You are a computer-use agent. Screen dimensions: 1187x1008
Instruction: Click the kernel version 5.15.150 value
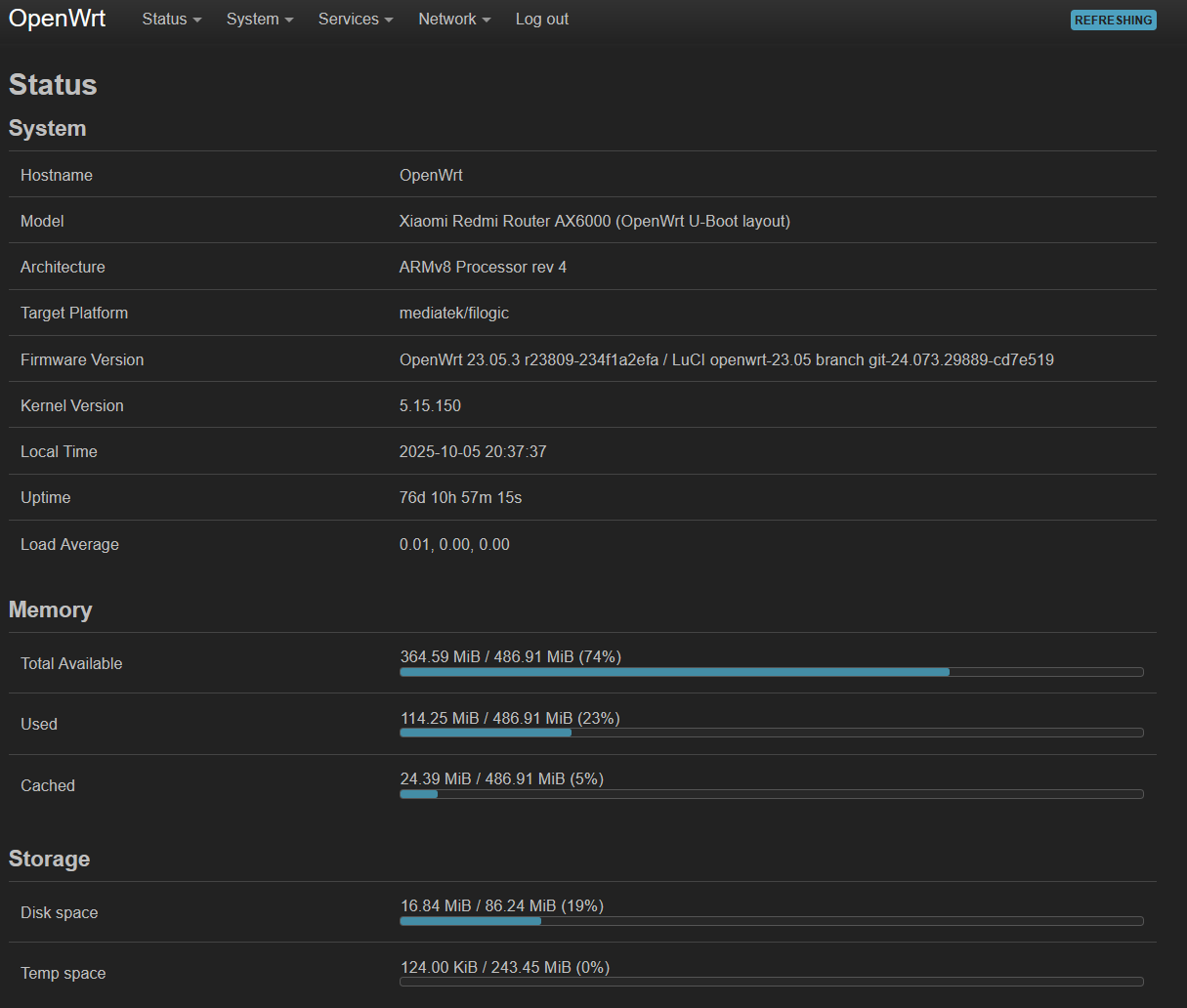[x=430, y=405]
